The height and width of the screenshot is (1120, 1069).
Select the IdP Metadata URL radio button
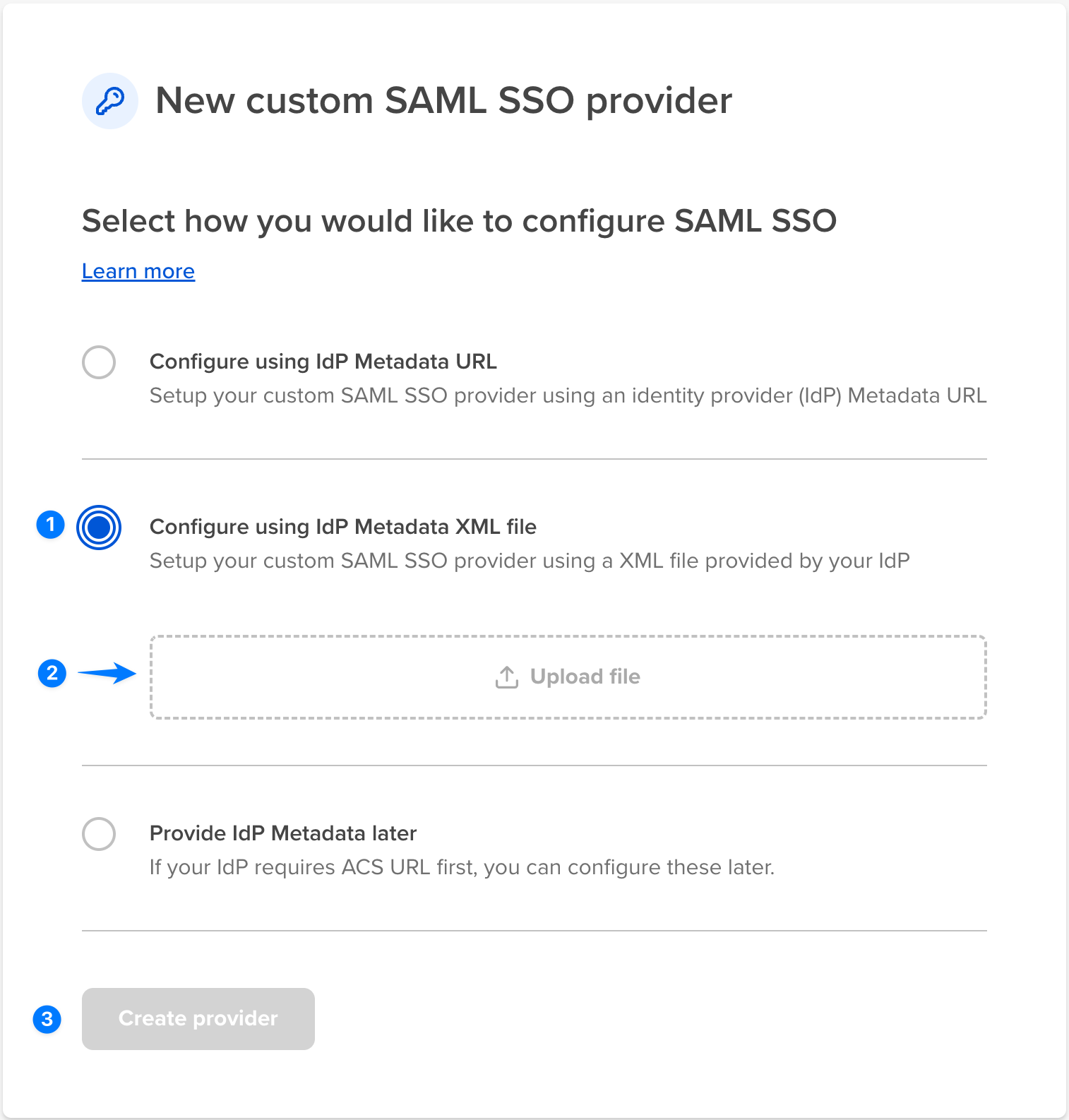pos(99,362)
